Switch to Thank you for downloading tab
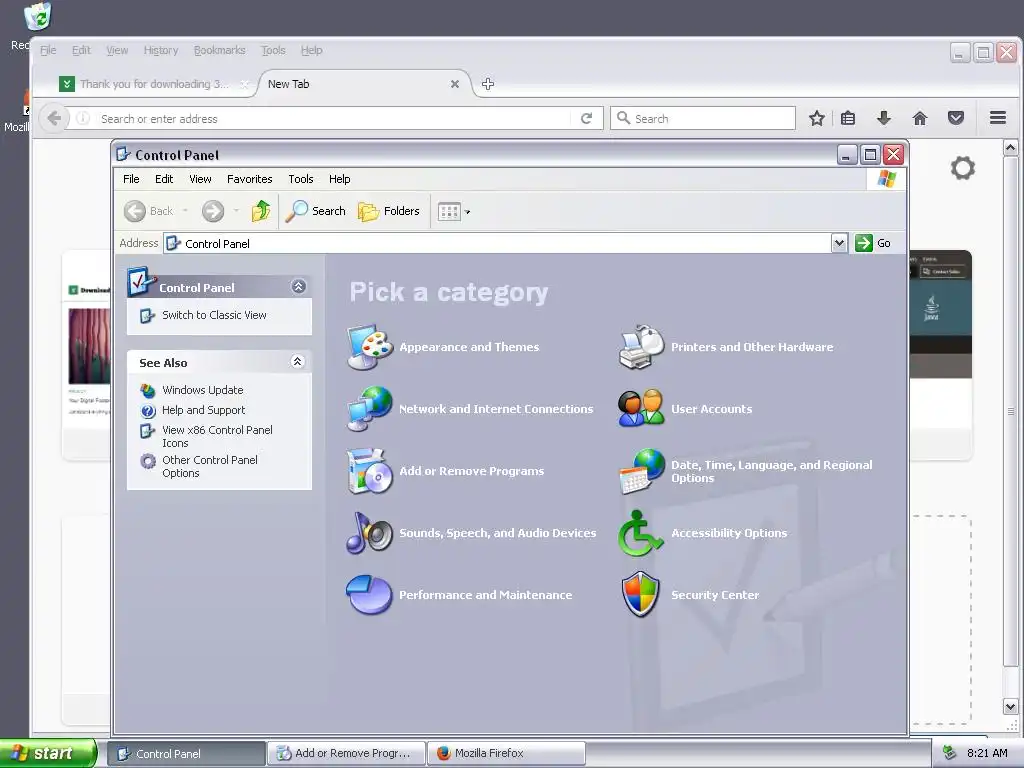The height and width of the screenshot is (768, 1024). [x=154, y=84]
